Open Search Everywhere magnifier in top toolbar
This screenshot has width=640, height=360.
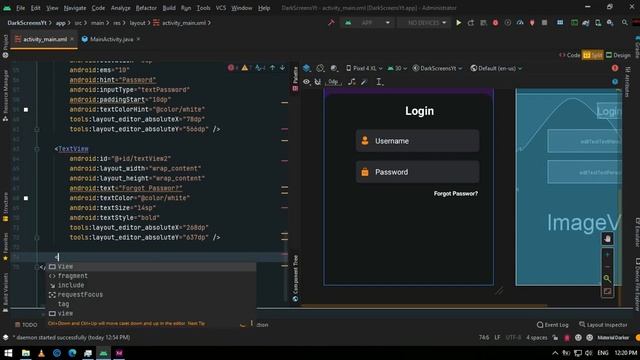coord(624,23)
